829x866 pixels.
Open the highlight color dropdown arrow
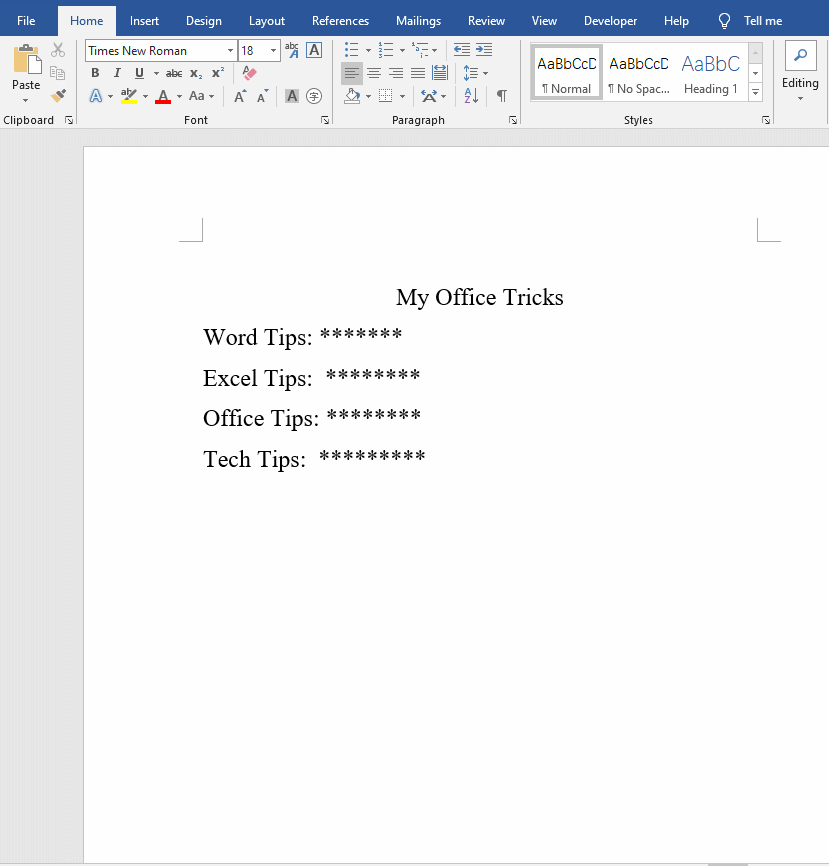click(x=145, y=97)
